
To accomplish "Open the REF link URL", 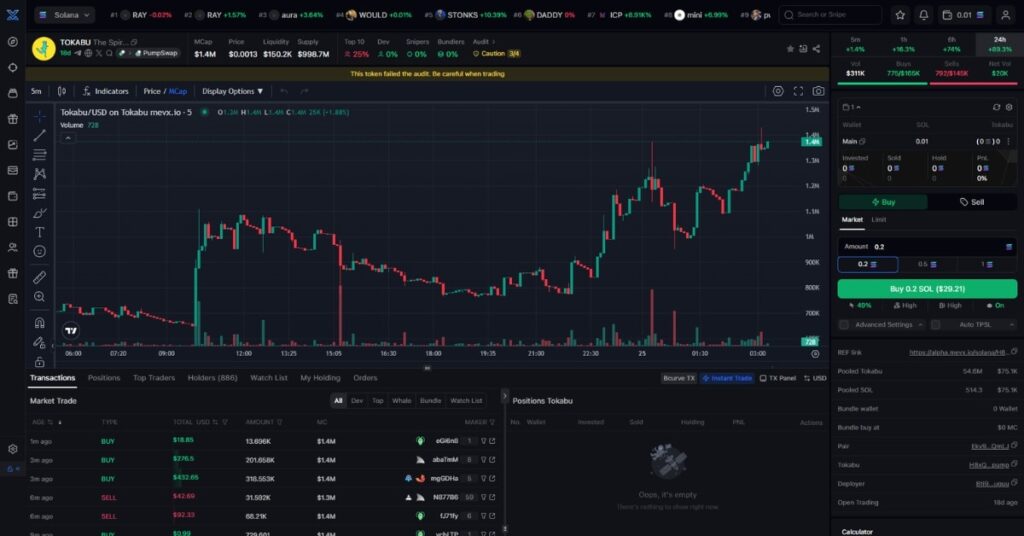I will pyautogui.click(x=958, y=353).
